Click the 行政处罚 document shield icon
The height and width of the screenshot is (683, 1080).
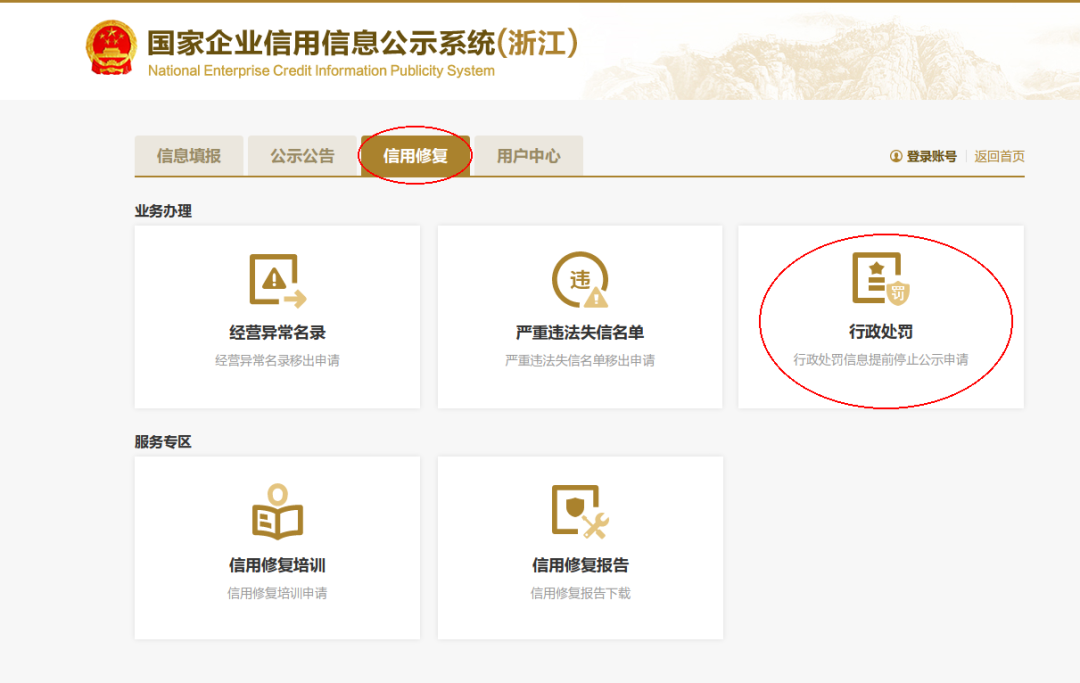880,278
